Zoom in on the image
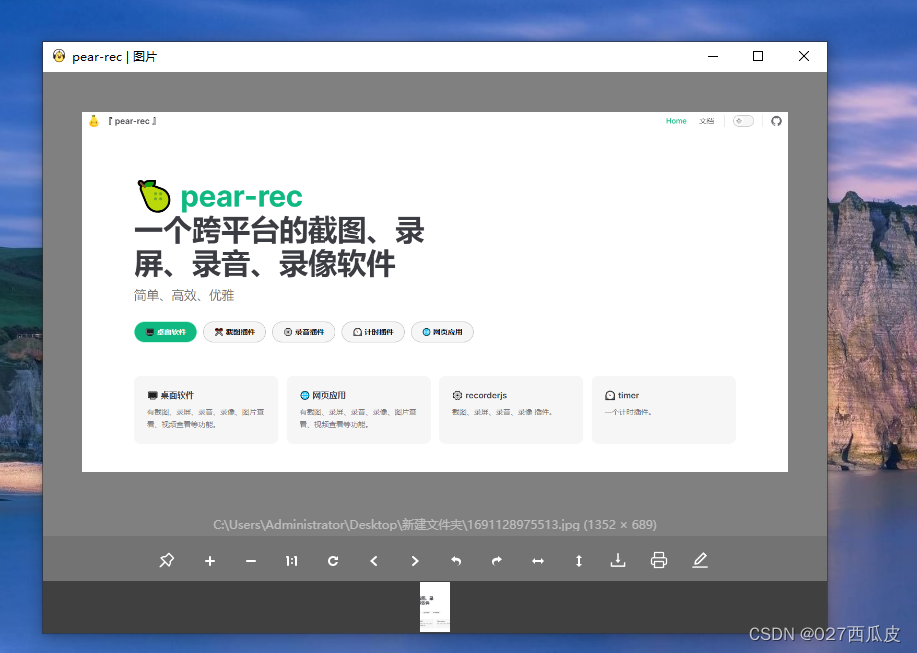The height and width of the screenshot is (653, 917). click(209, 560)
